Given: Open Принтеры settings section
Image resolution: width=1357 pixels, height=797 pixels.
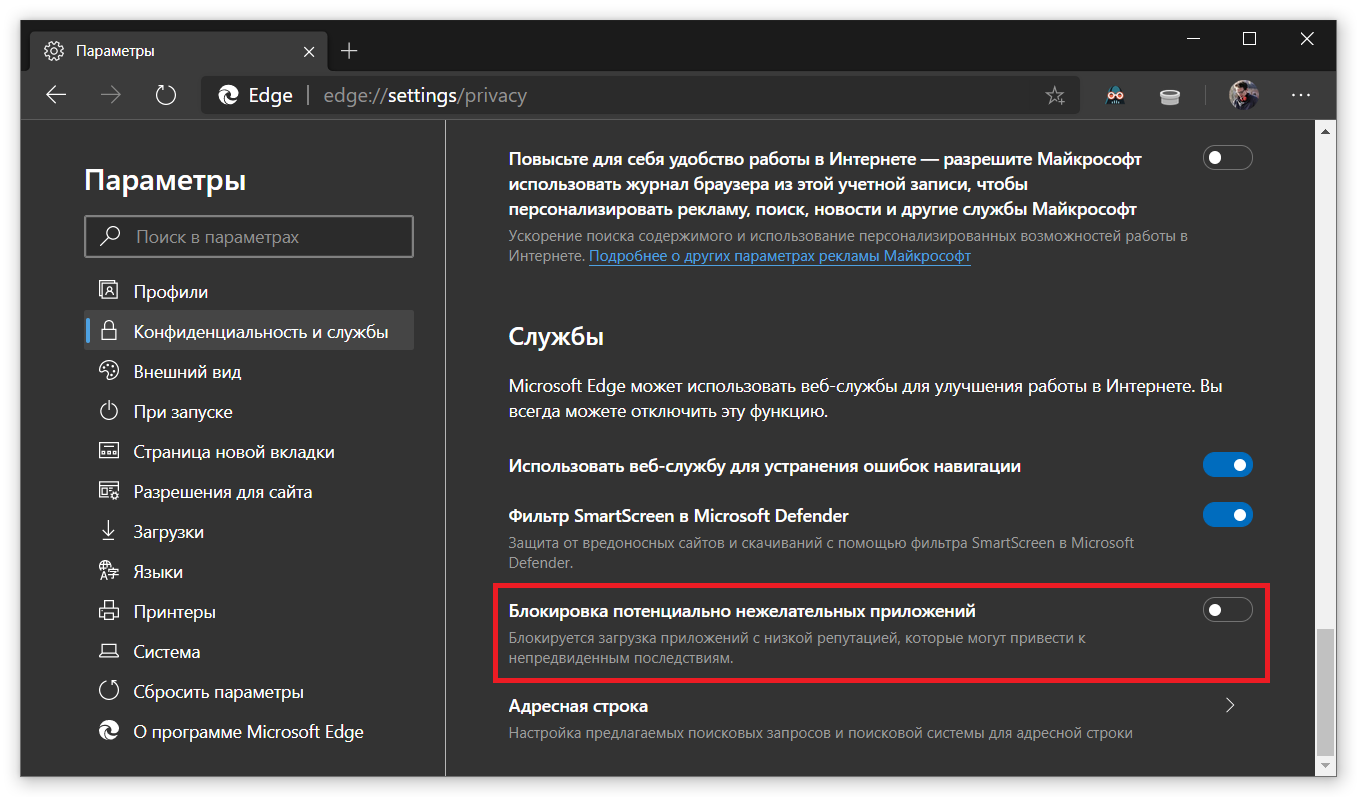Looking at the screenshot, I should click(249, 612).
